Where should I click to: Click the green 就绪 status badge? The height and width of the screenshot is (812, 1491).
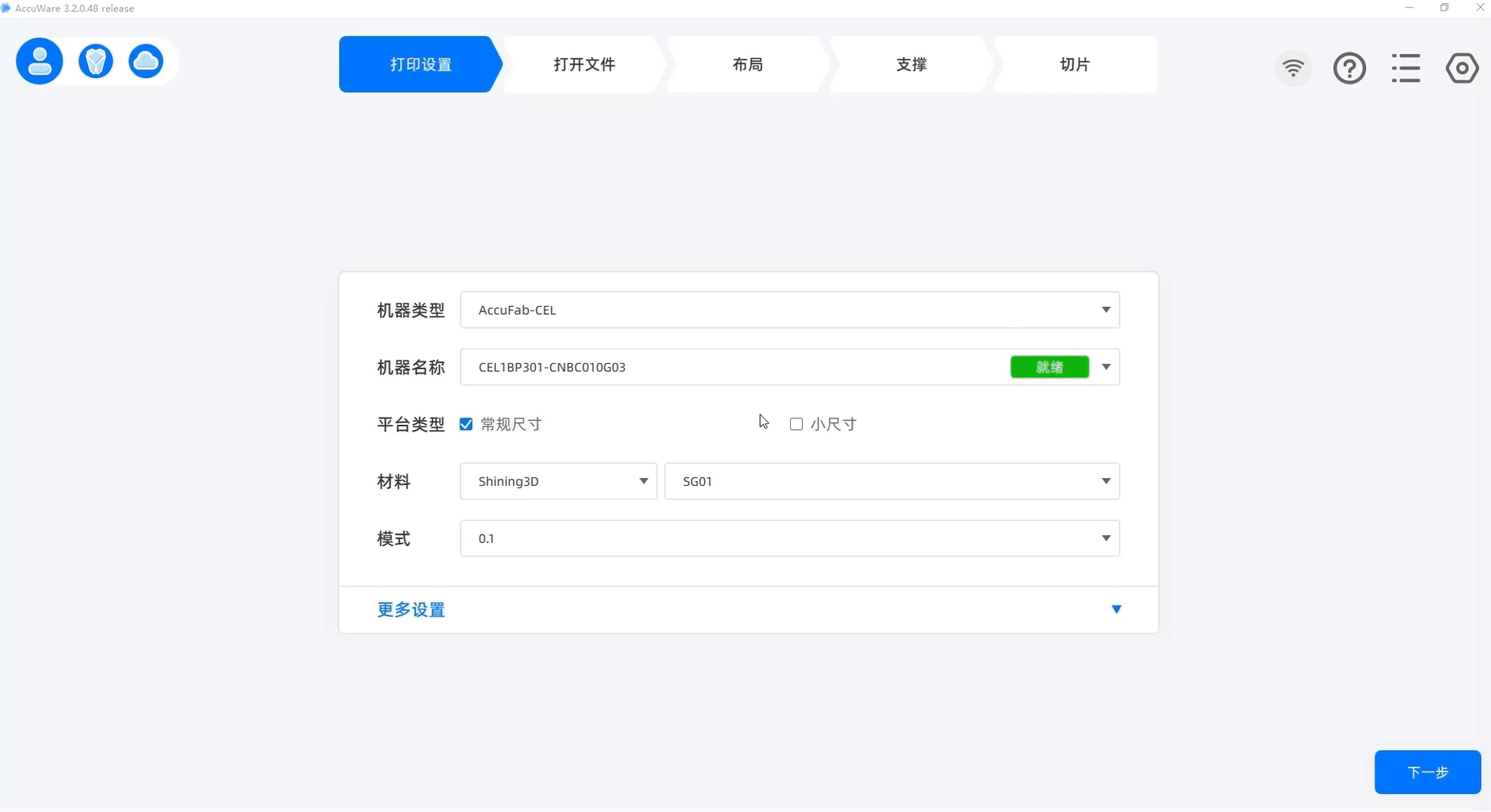[x=1049, y=367]
